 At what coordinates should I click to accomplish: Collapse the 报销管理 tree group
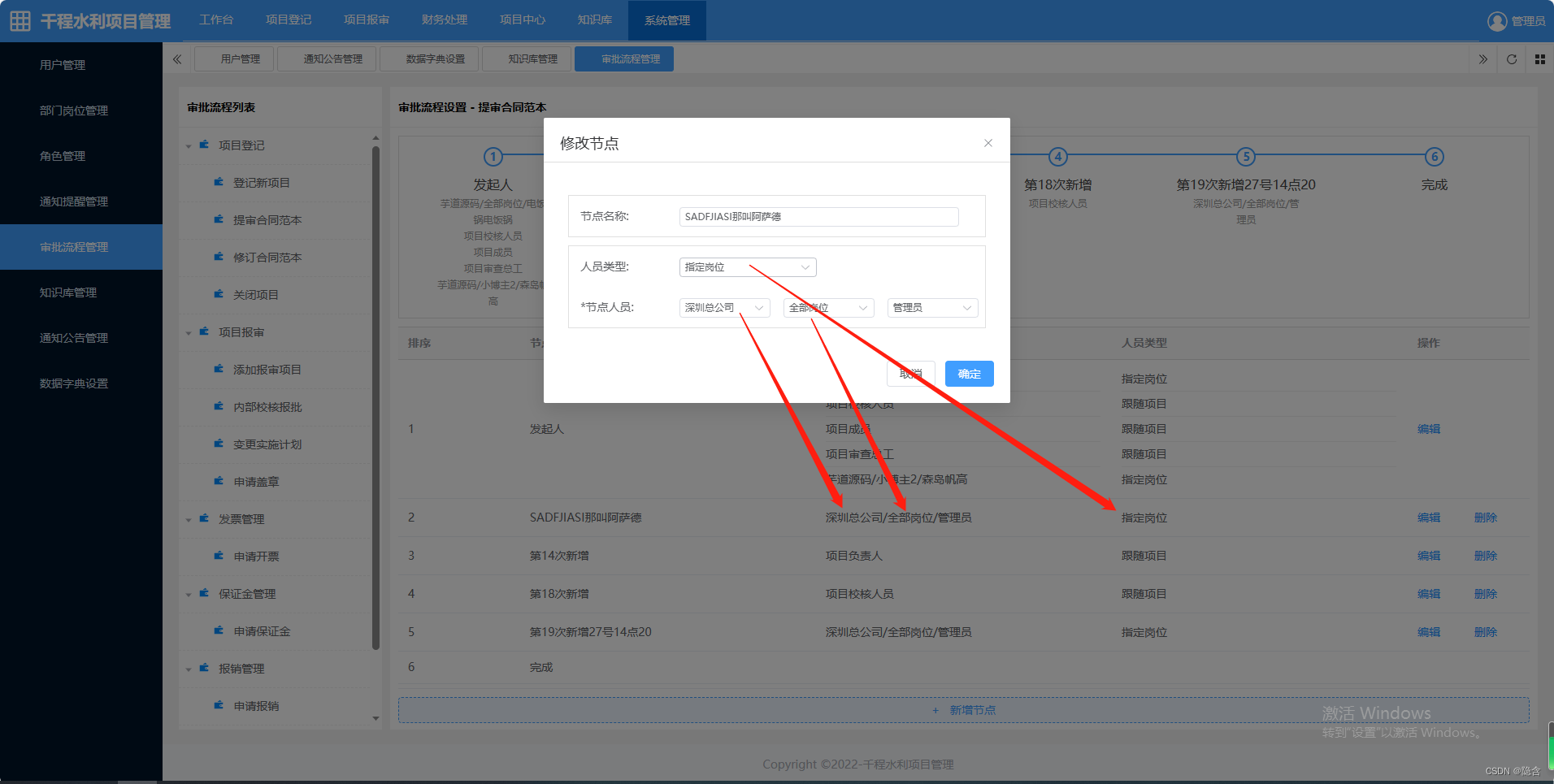click(189, 669)
